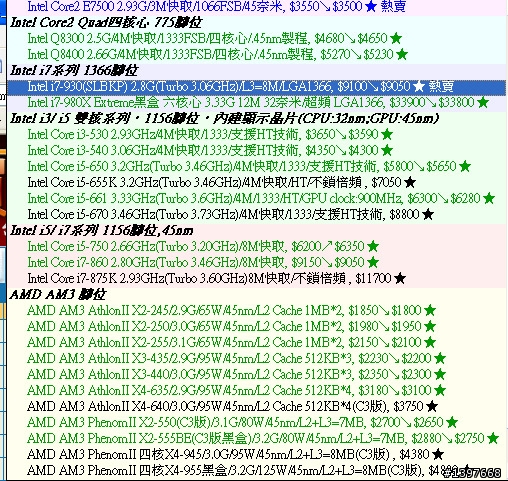The height and width of the screenshot is (481, 508).
Task: Click green star on i5-750 row
Action: tap(373, 246)
